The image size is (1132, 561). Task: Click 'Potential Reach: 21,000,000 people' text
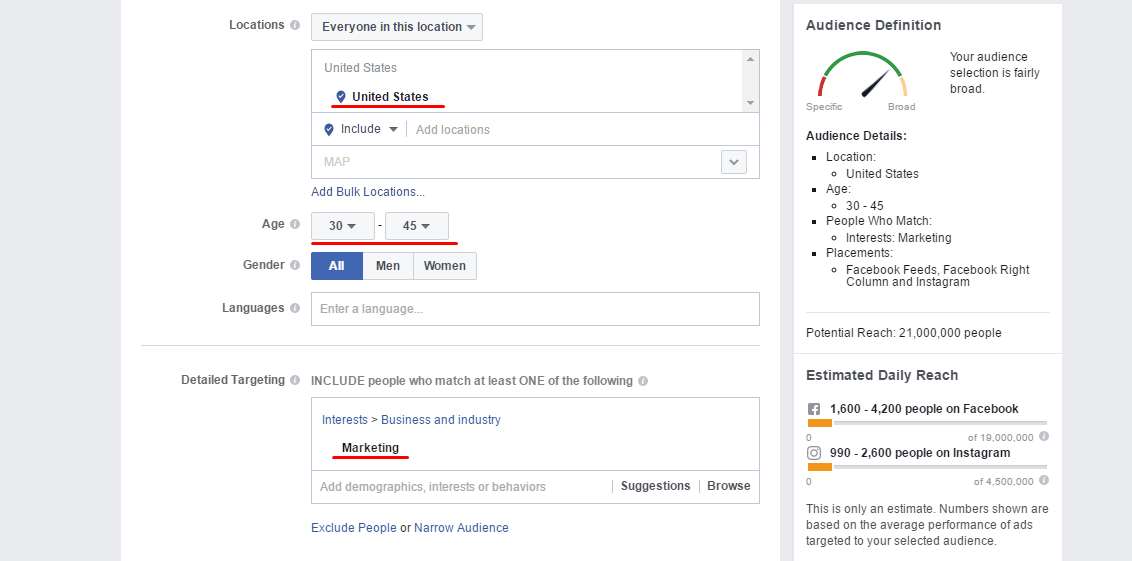pyautogui.click(x=904, y=333)
